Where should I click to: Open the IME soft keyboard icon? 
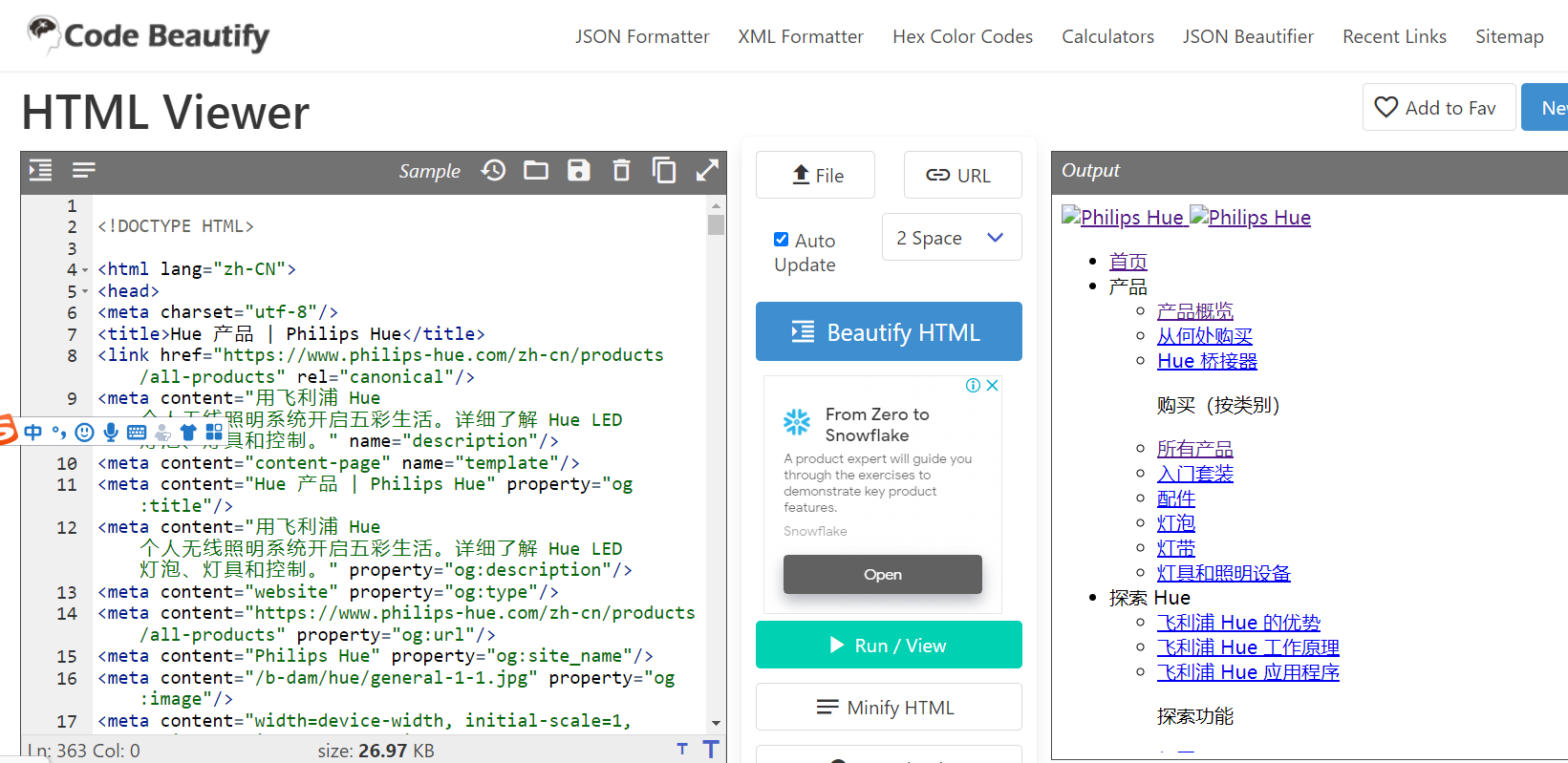click(x=137, y=433)
